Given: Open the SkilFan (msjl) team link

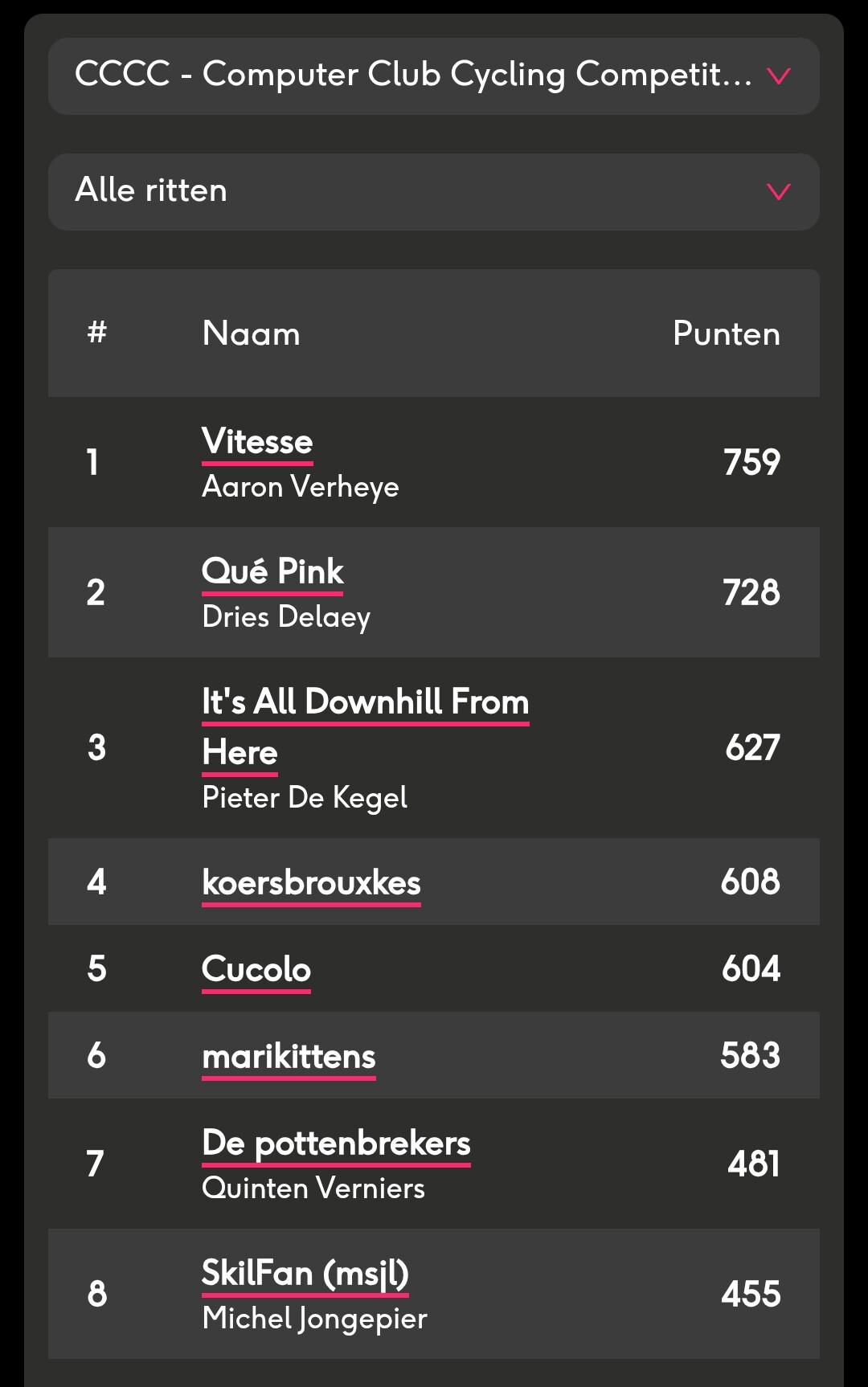Looking at the screenshot, I should point(305,1274).
